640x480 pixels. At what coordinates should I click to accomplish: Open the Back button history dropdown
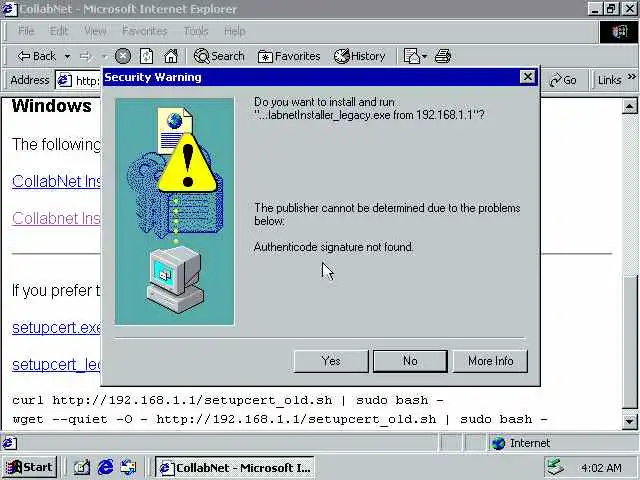(x=67, y=56)
